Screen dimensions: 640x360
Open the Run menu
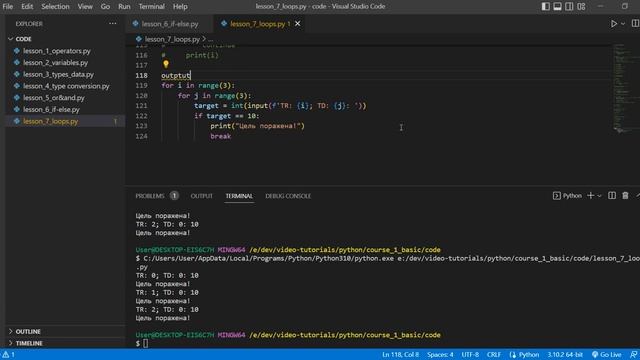(124, 7)
